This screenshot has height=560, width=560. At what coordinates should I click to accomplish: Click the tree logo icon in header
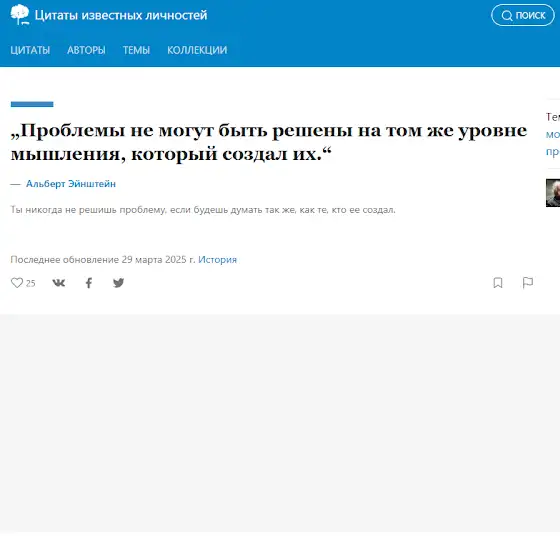[x=20, y=15]
